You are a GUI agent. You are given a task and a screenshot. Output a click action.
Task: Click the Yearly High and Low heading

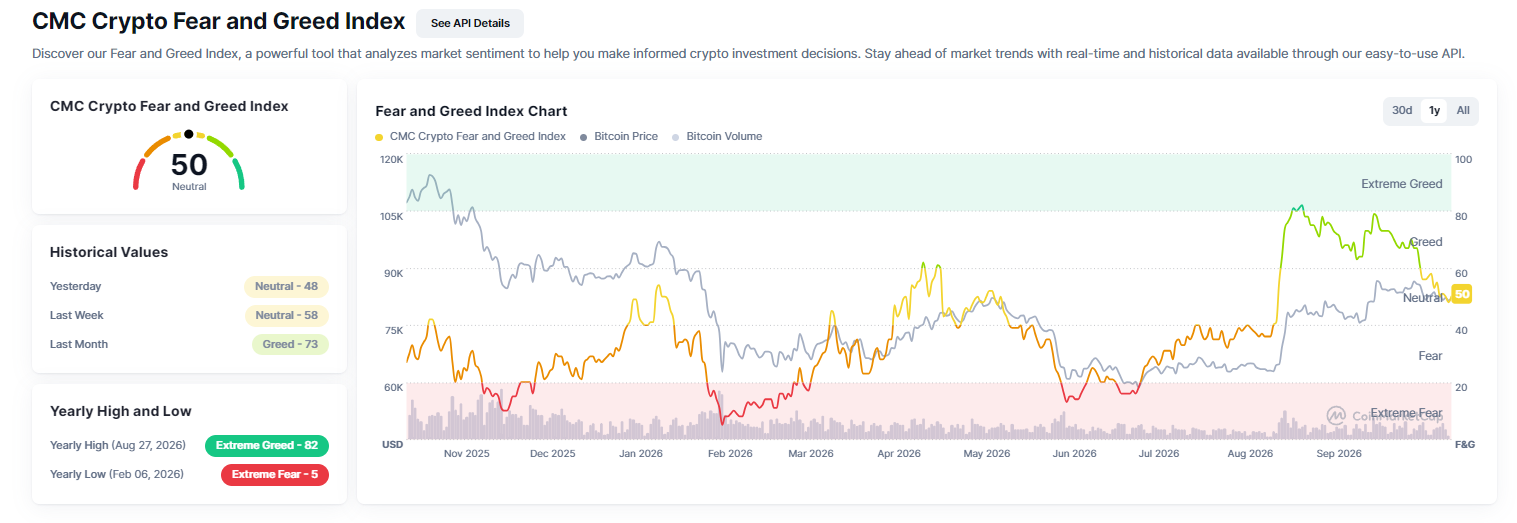pos(121,411)
